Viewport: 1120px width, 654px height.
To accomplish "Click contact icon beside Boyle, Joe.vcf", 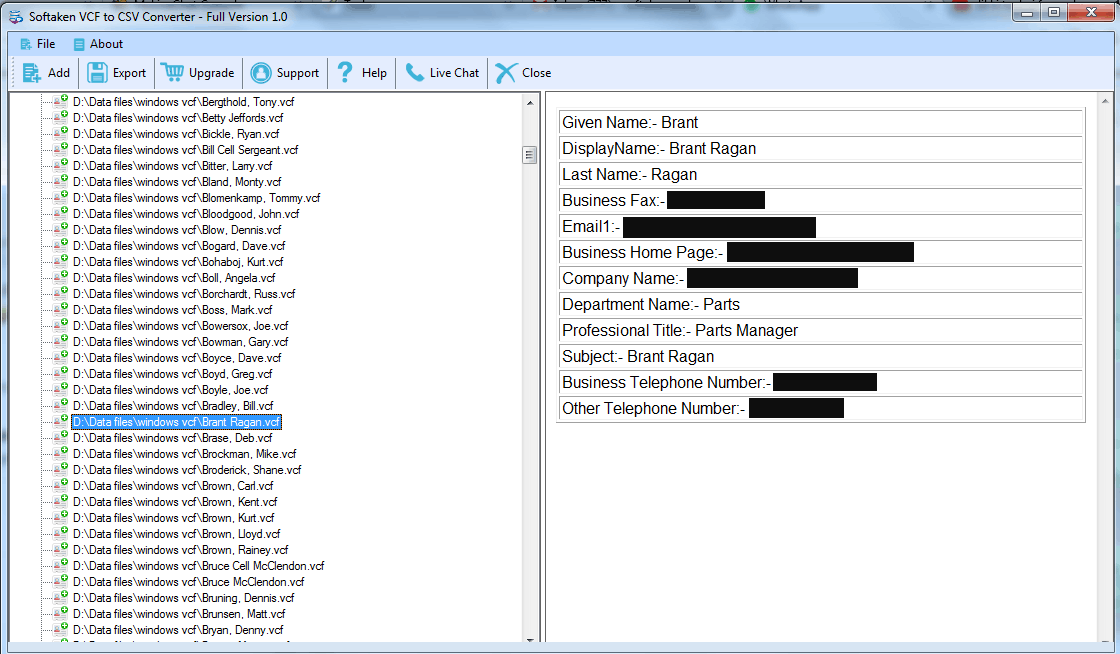I will pos(61,389).
